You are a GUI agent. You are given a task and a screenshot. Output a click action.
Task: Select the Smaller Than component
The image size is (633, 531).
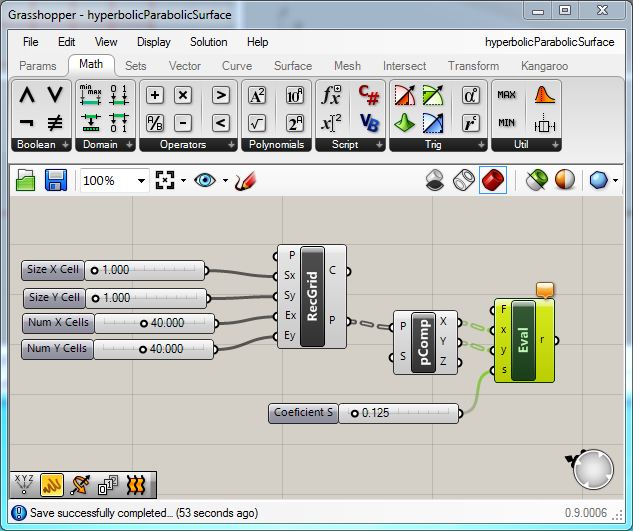pyautogui.click(x=221, y=123)
